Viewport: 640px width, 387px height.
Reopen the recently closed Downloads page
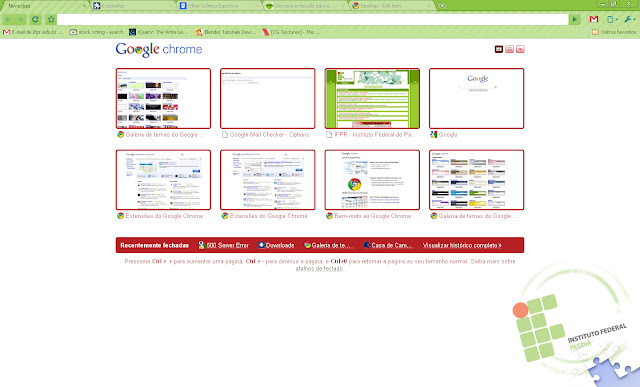276,245
